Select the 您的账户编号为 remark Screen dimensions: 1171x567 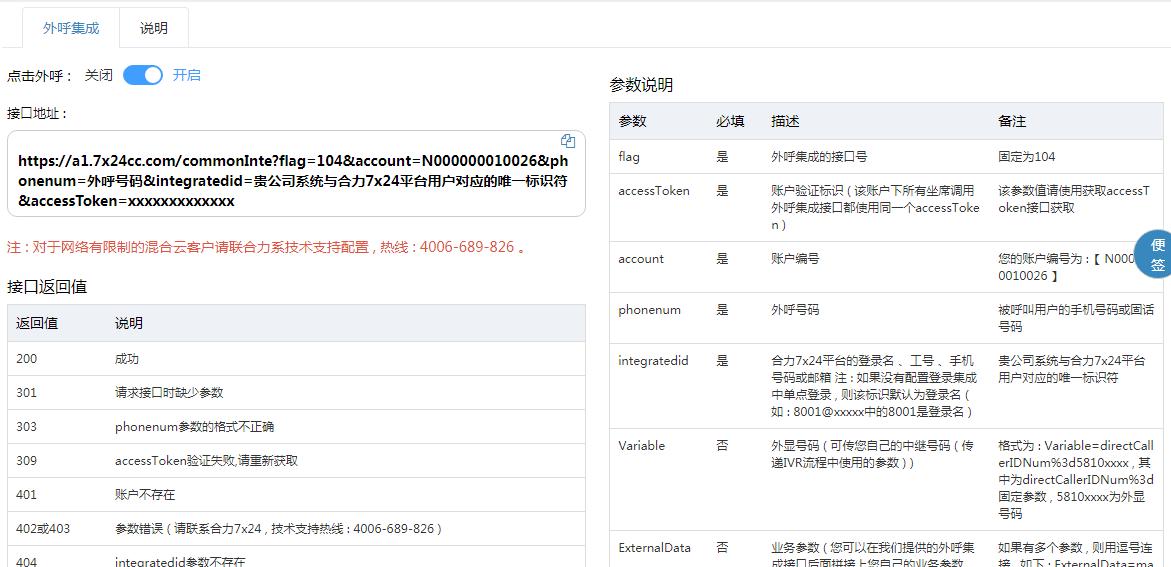(x=1066, y=267)
